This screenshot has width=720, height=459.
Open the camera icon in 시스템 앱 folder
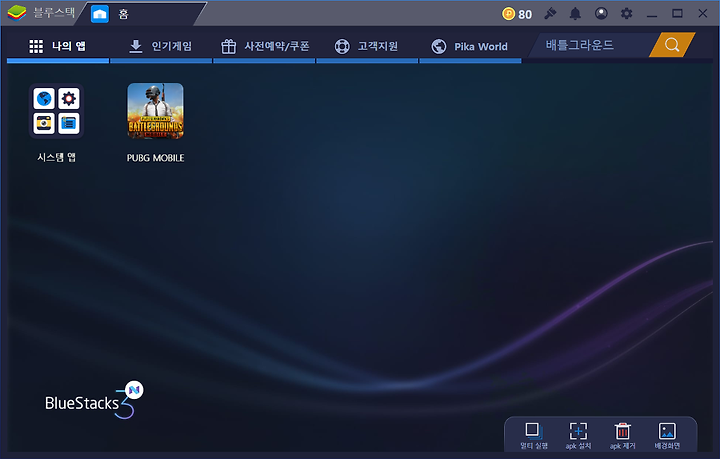[44, 123]
